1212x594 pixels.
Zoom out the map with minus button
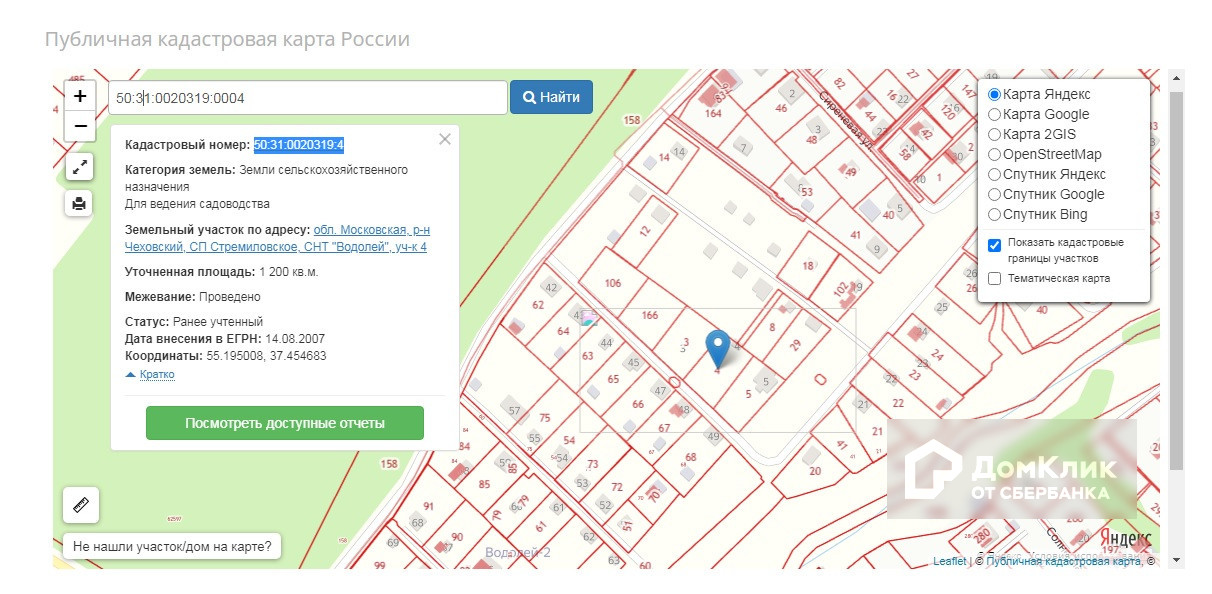tap(80, 126)
